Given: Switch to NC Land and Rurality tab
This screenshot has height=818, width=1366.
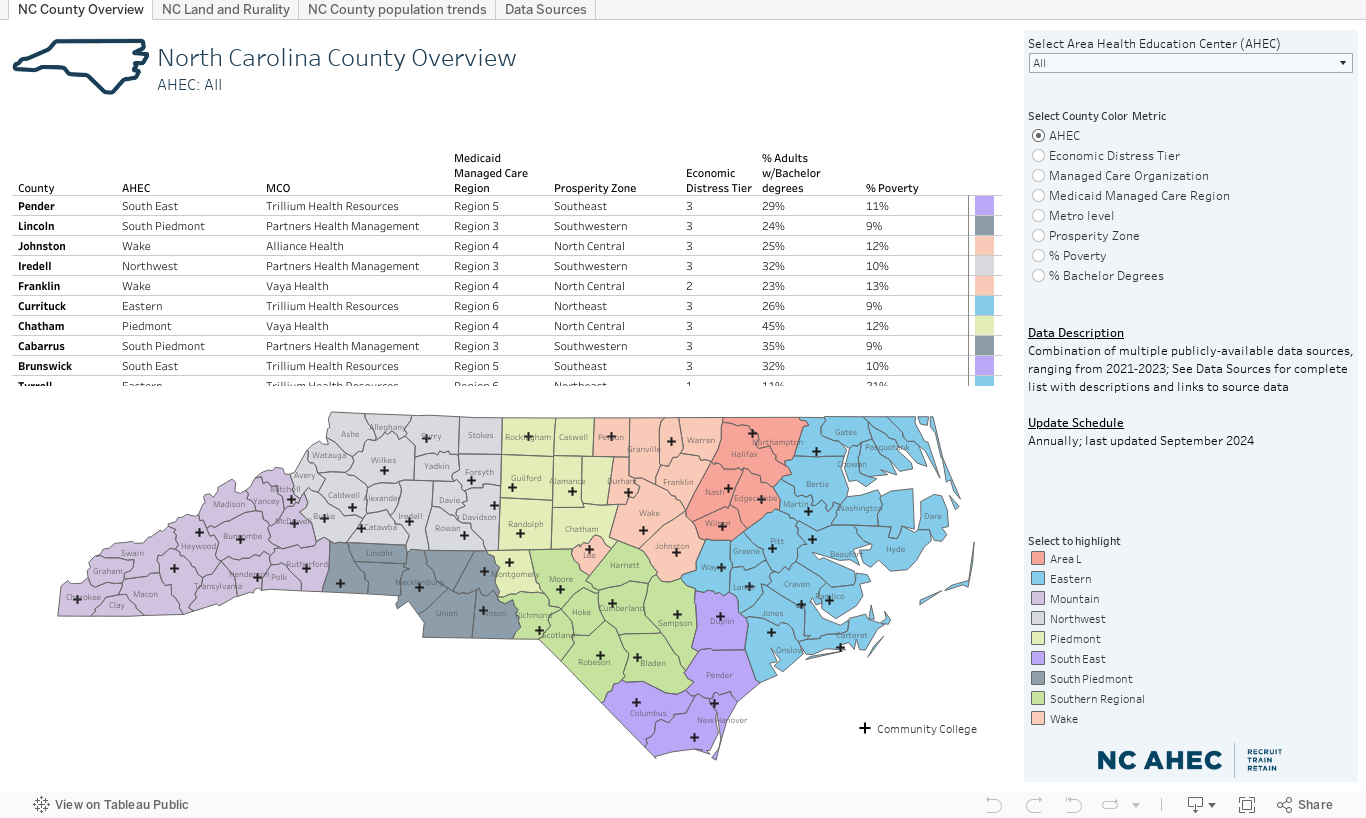Looking at the screenshot, I should click(226, 10).
